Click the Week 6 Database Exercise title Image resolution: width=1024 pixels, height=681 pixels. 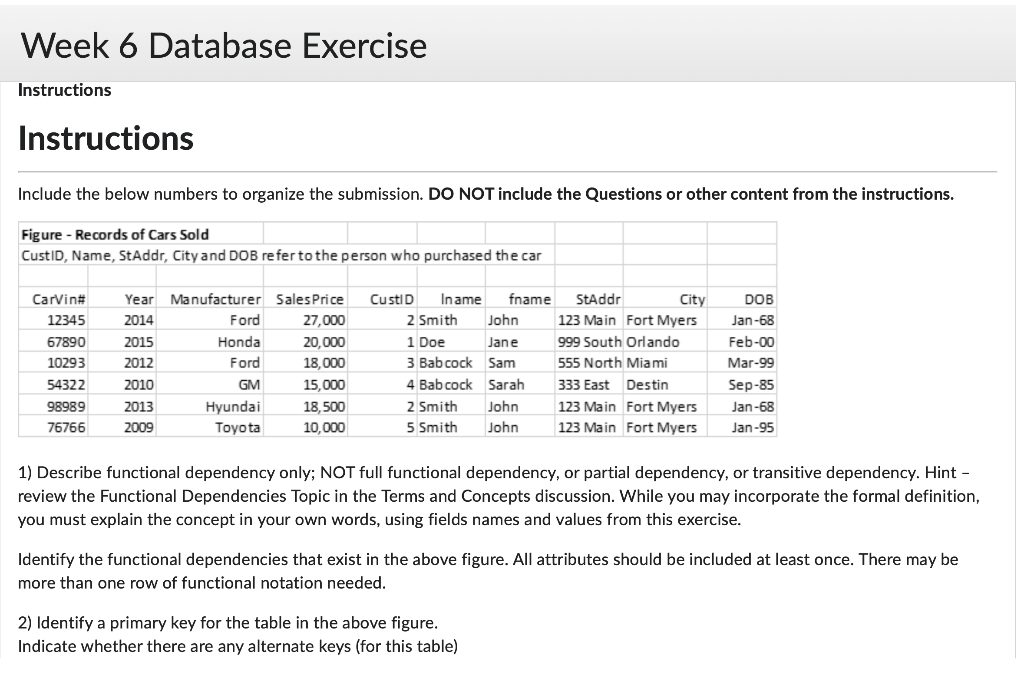(x=223, y=46)
